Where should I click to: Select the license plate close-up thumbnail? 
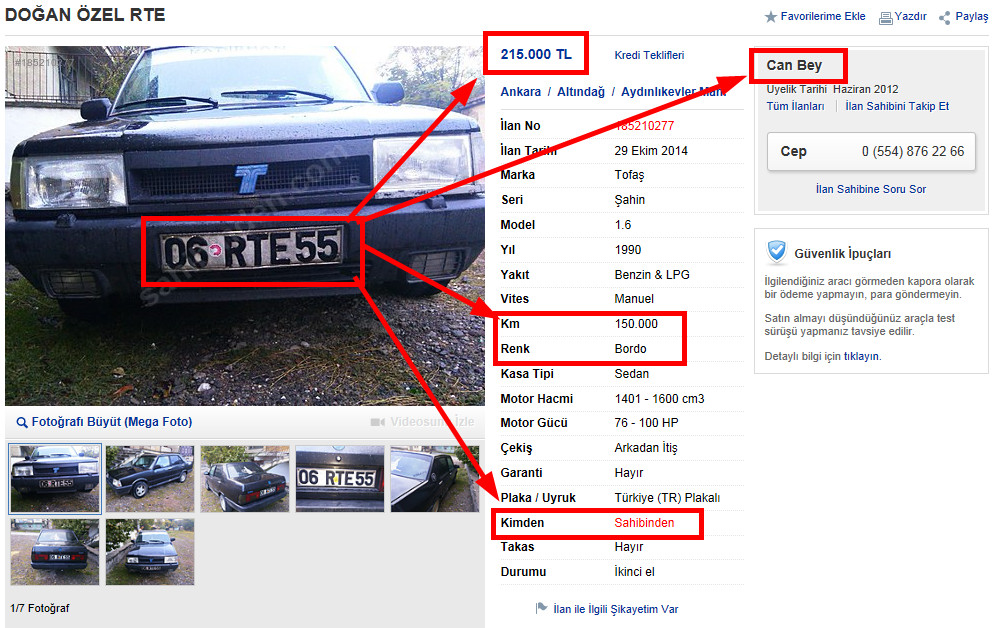coord(339,479)
